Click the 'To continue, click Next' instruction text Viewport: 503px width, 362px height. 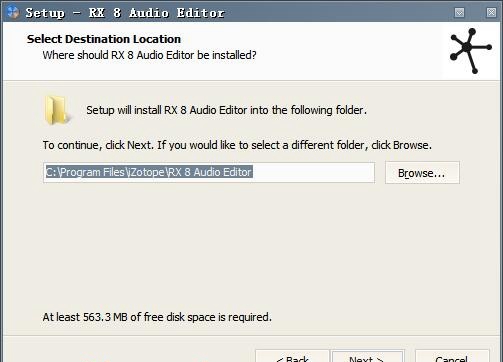pos(237,145)
